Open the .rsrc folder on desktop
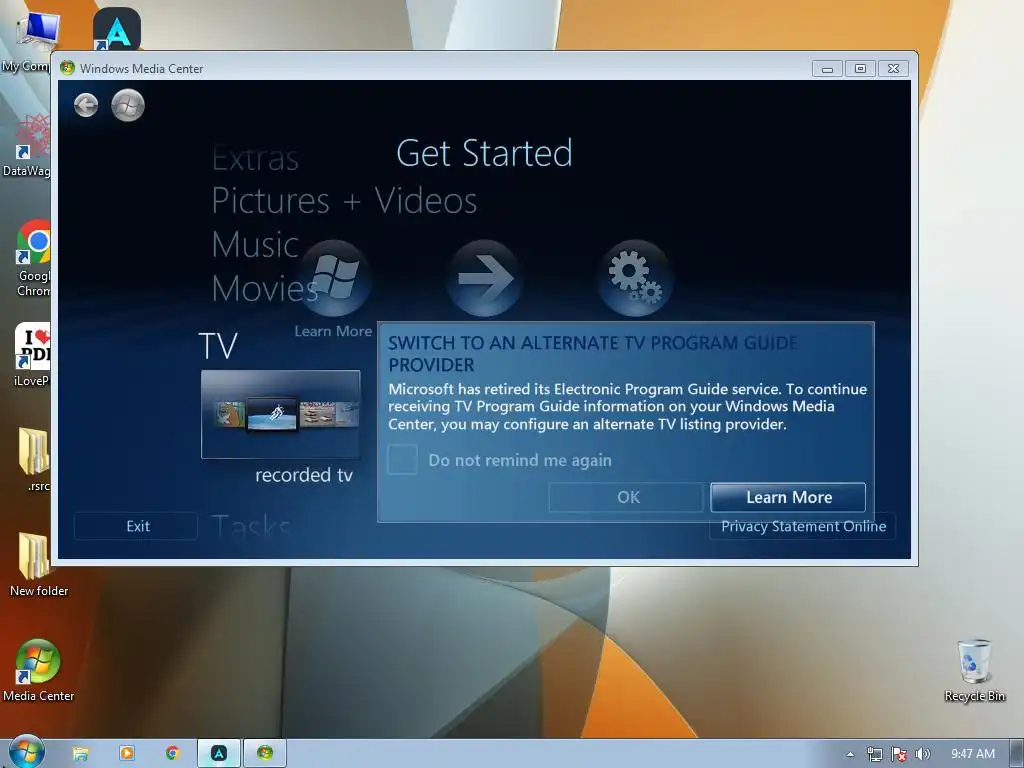The width and height of the screenshot is (1024, 768). 35,459
